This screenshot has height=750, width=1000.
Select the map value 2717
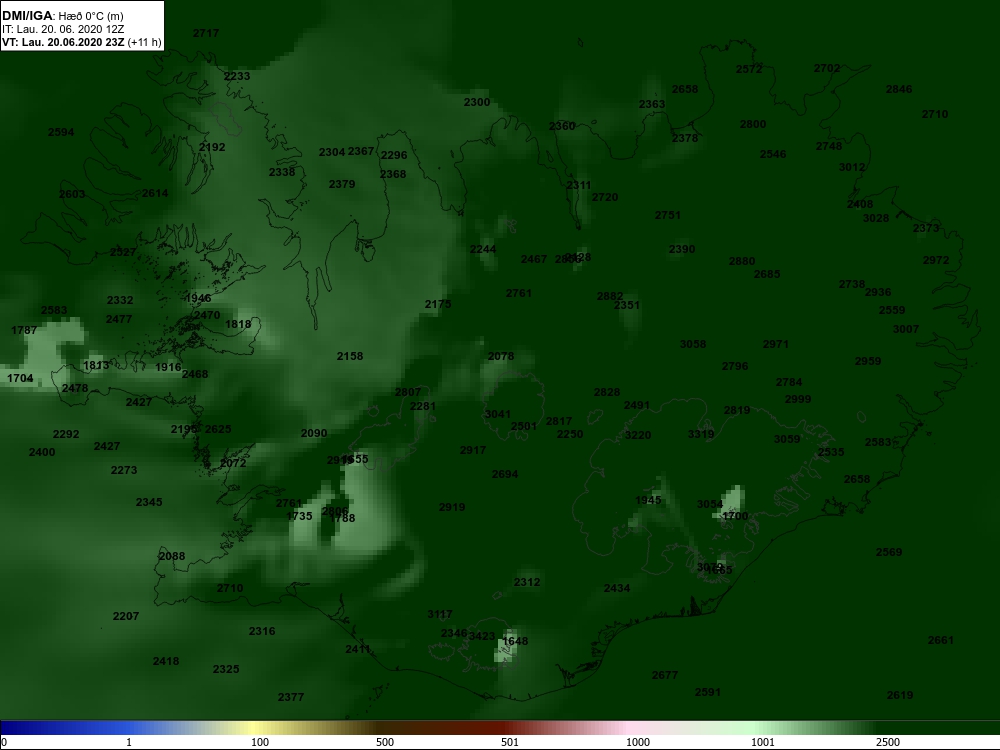(x=206, y=33)
